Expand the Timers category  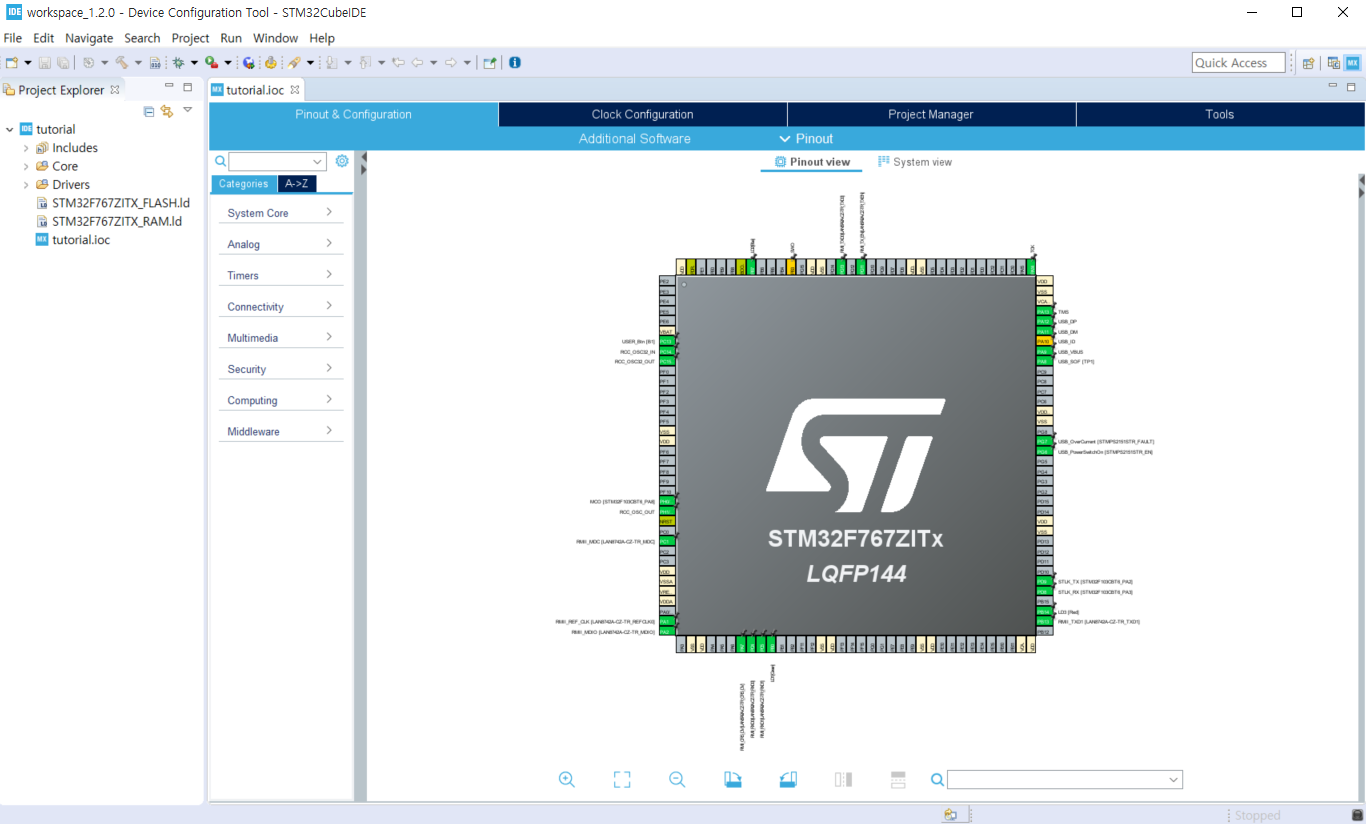pos(281,275)
